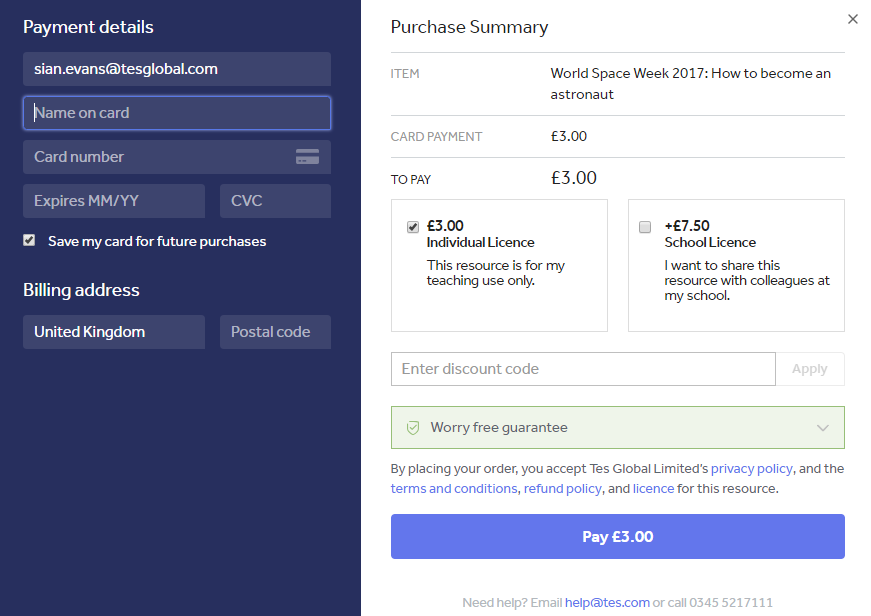Image resolution: width=871 pixels, height=616 pixels.
Task: Click into the Expires MM/YY field
Action: [x=114, y=201]
